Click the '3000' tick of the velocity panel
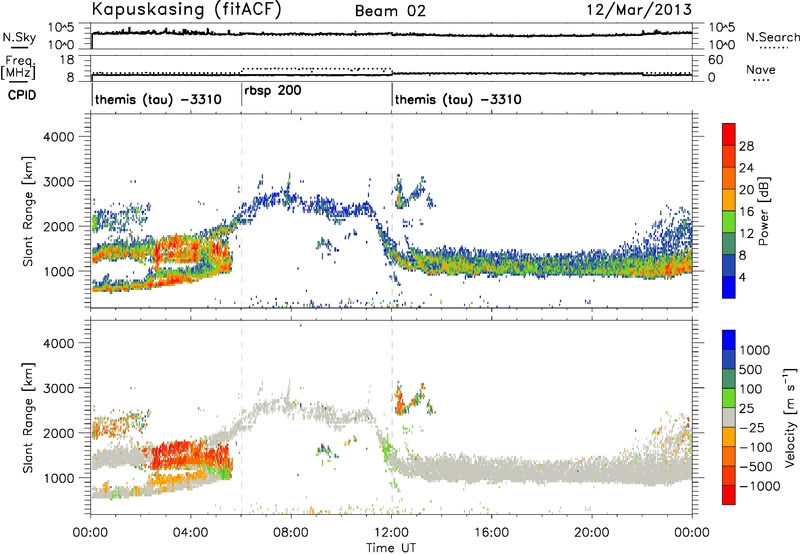800x554 pixels. 58,388
